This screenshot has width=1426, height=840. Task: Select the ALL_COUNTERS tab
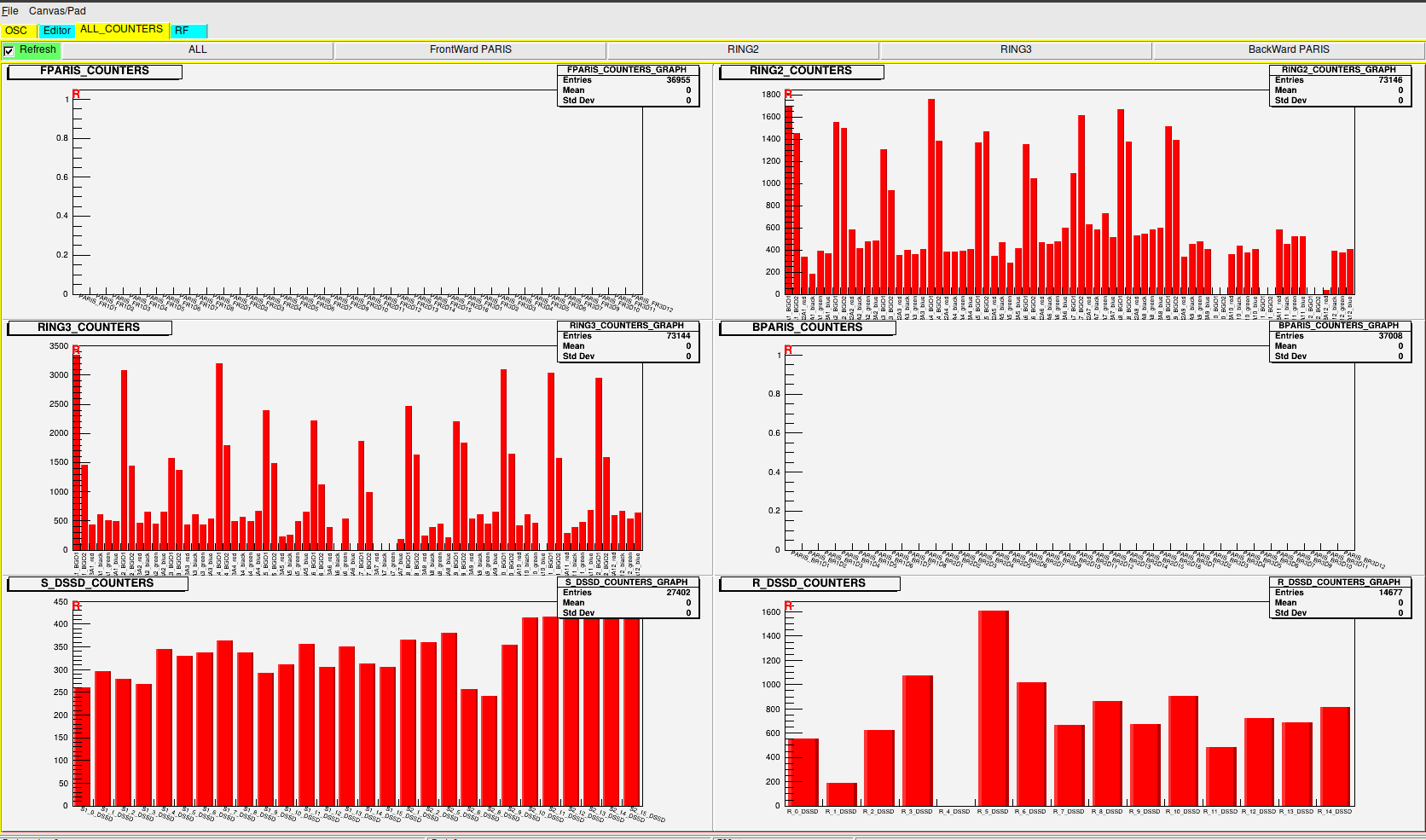click(122, 30)
